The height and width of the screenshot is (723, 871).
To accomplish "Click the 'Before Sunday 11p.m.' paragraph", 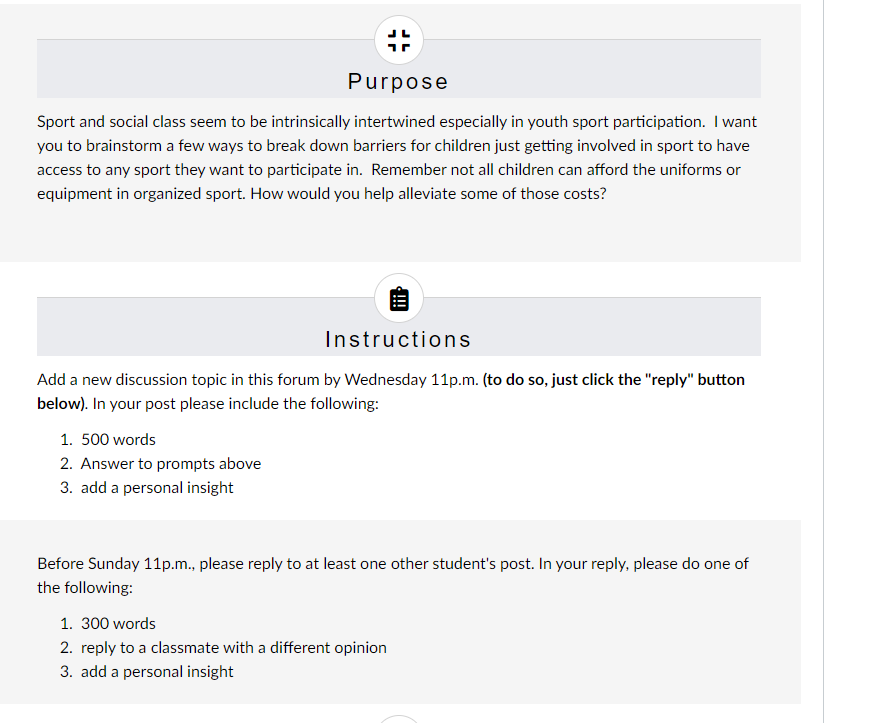I will tap(393, 575).
